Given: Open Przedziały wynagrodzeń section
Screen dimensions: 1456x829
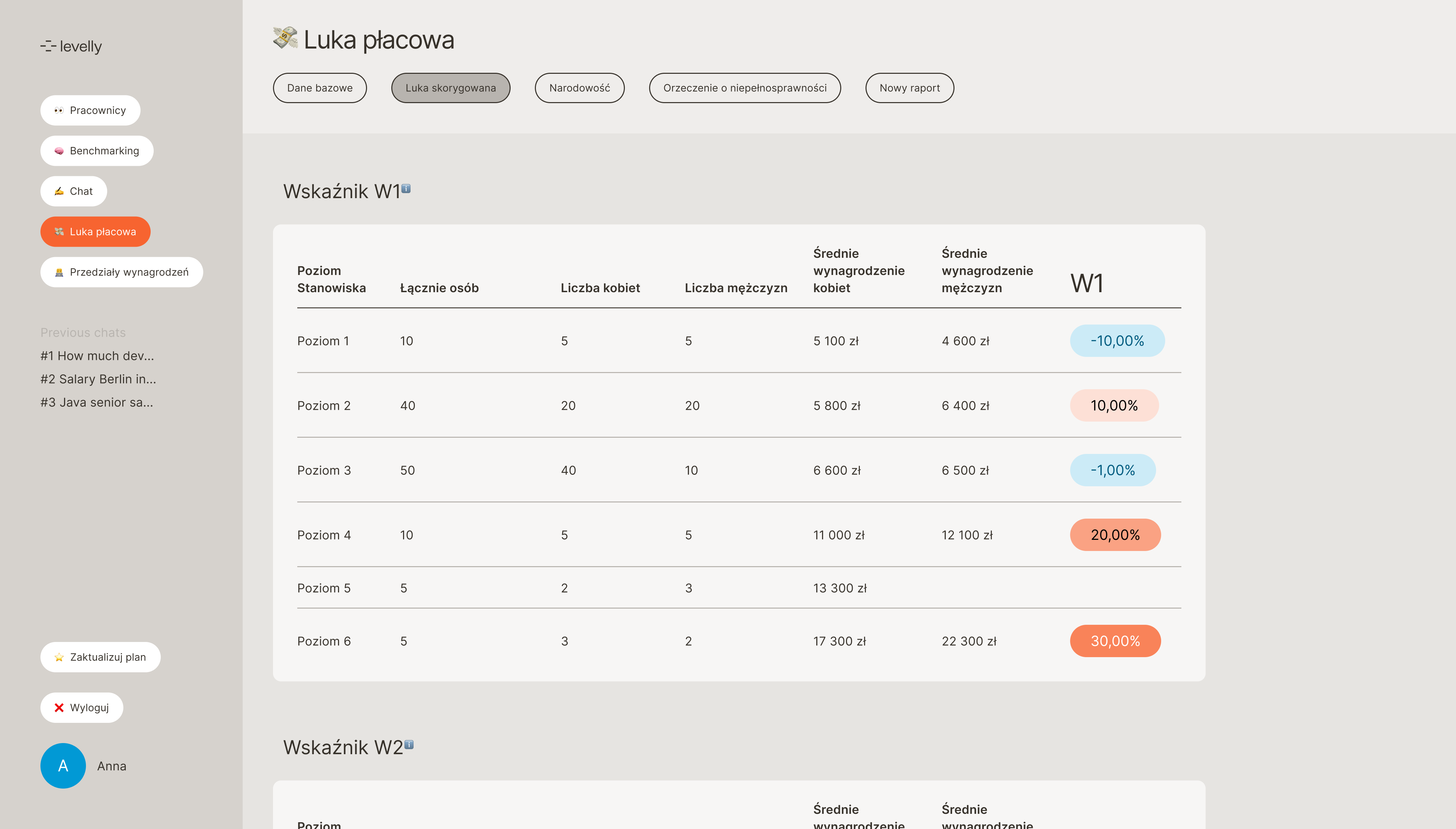Looking at the screenshot, I should [x=122, y=272].
